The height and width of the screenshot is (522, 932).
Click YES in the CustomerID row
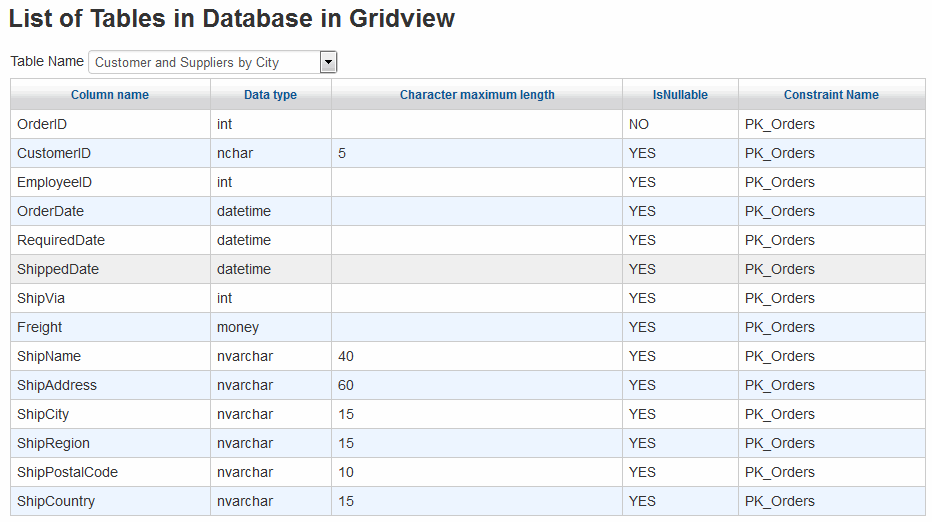click(680, 153)
